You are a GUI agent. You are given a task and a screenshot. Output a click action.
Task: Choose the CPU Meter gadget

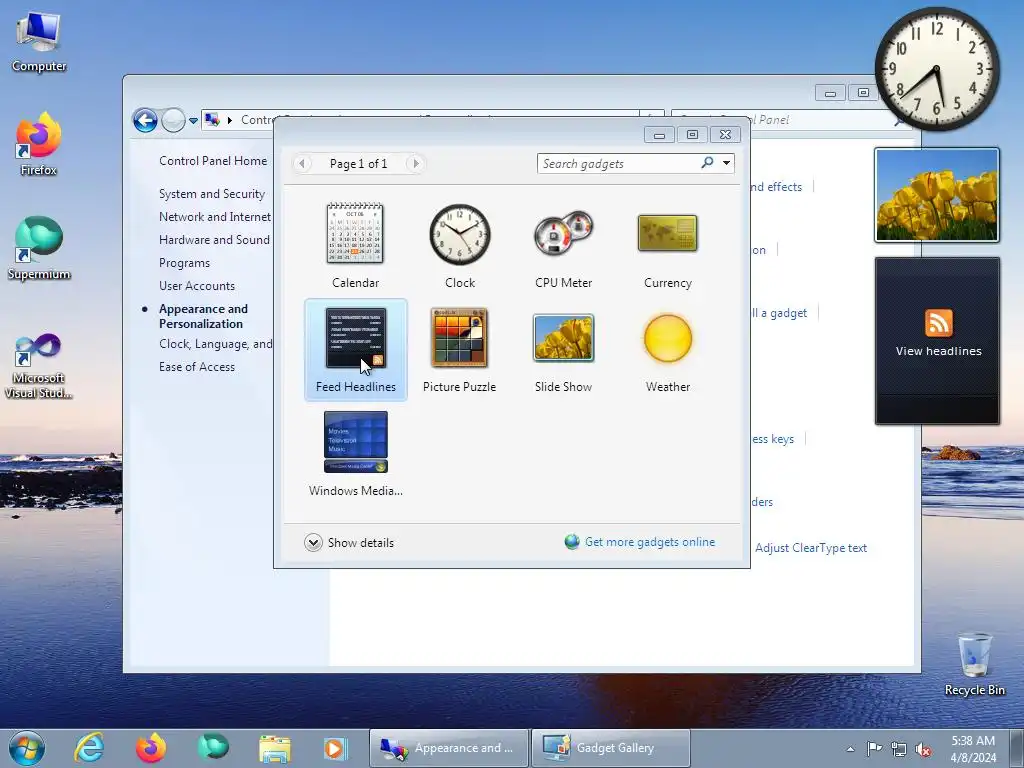click(x=564, y=246)
